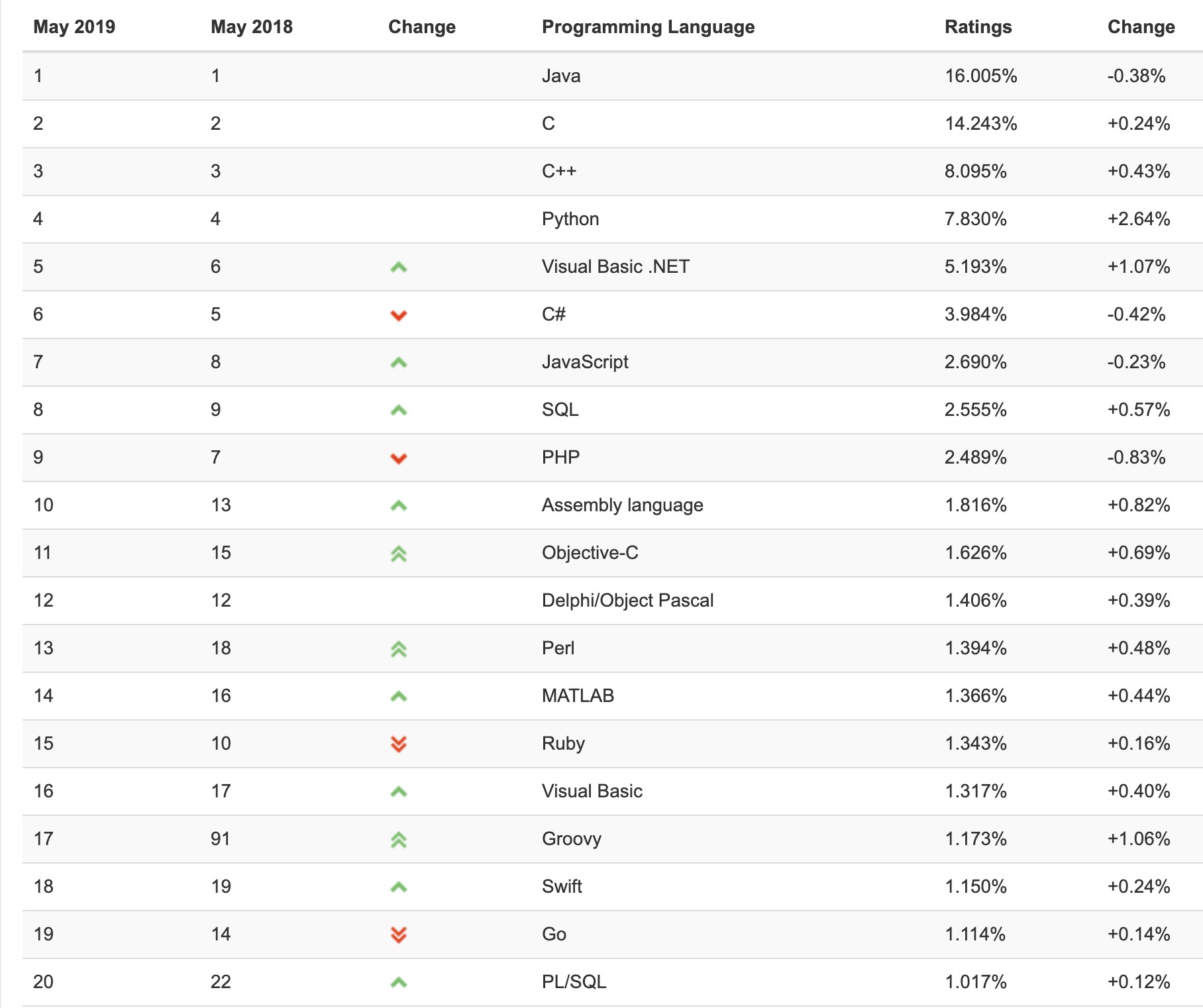Click the Programming Language column header
The image size is (1203, 1008).
[648, 27]
